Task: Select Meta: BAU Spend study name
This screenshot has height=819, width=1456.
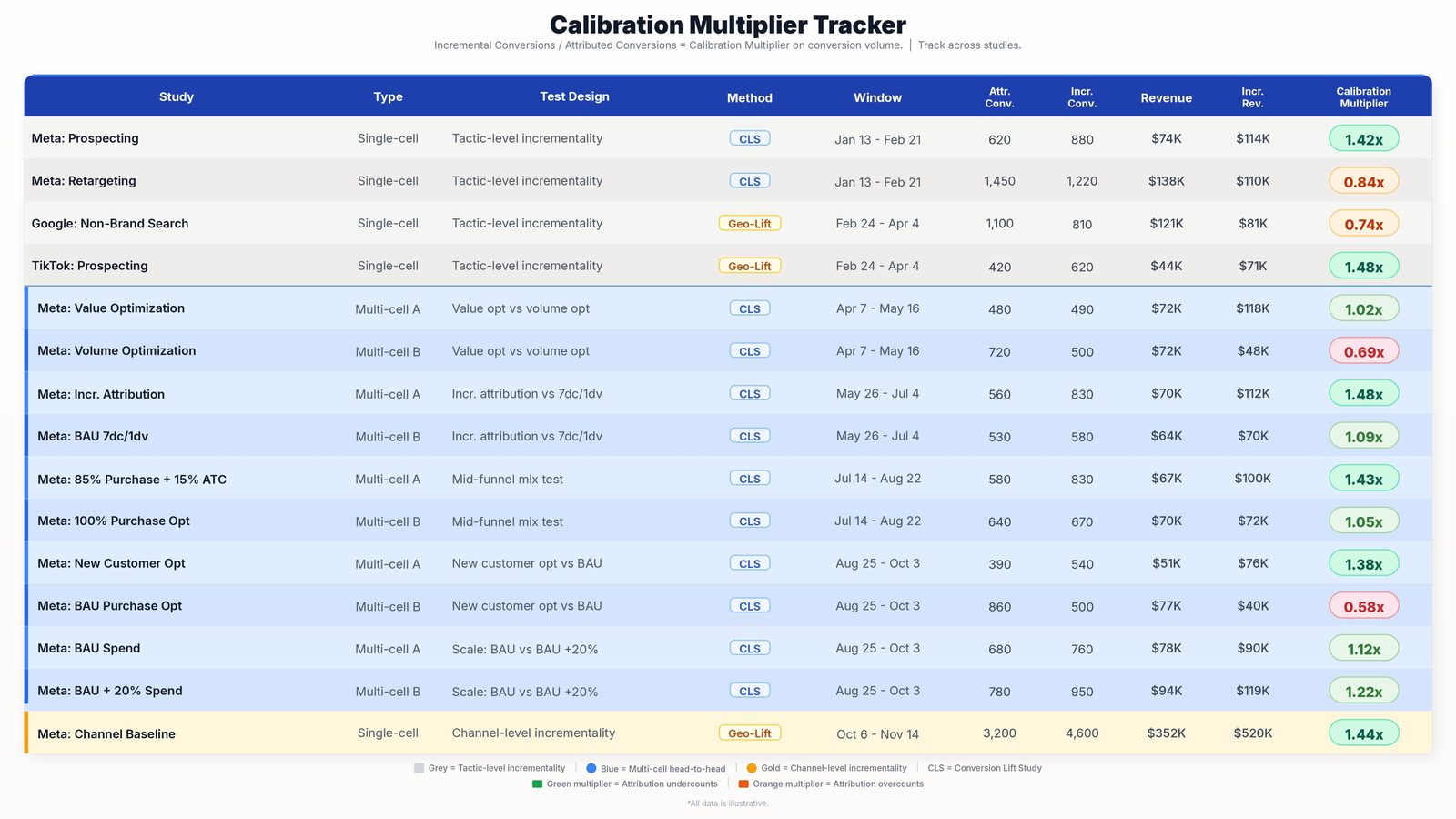Action: (x=89, y=648)
